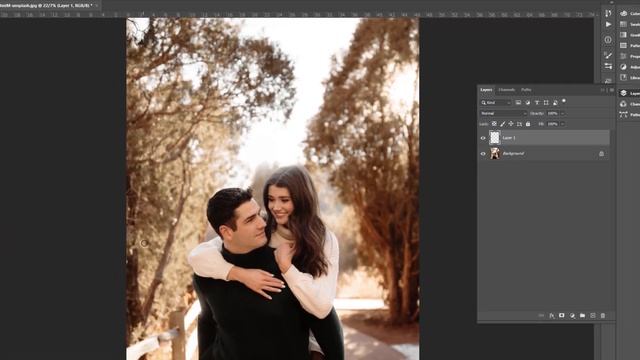
Task: Switch to the Channels tab
Action: (x=507, y=90)
